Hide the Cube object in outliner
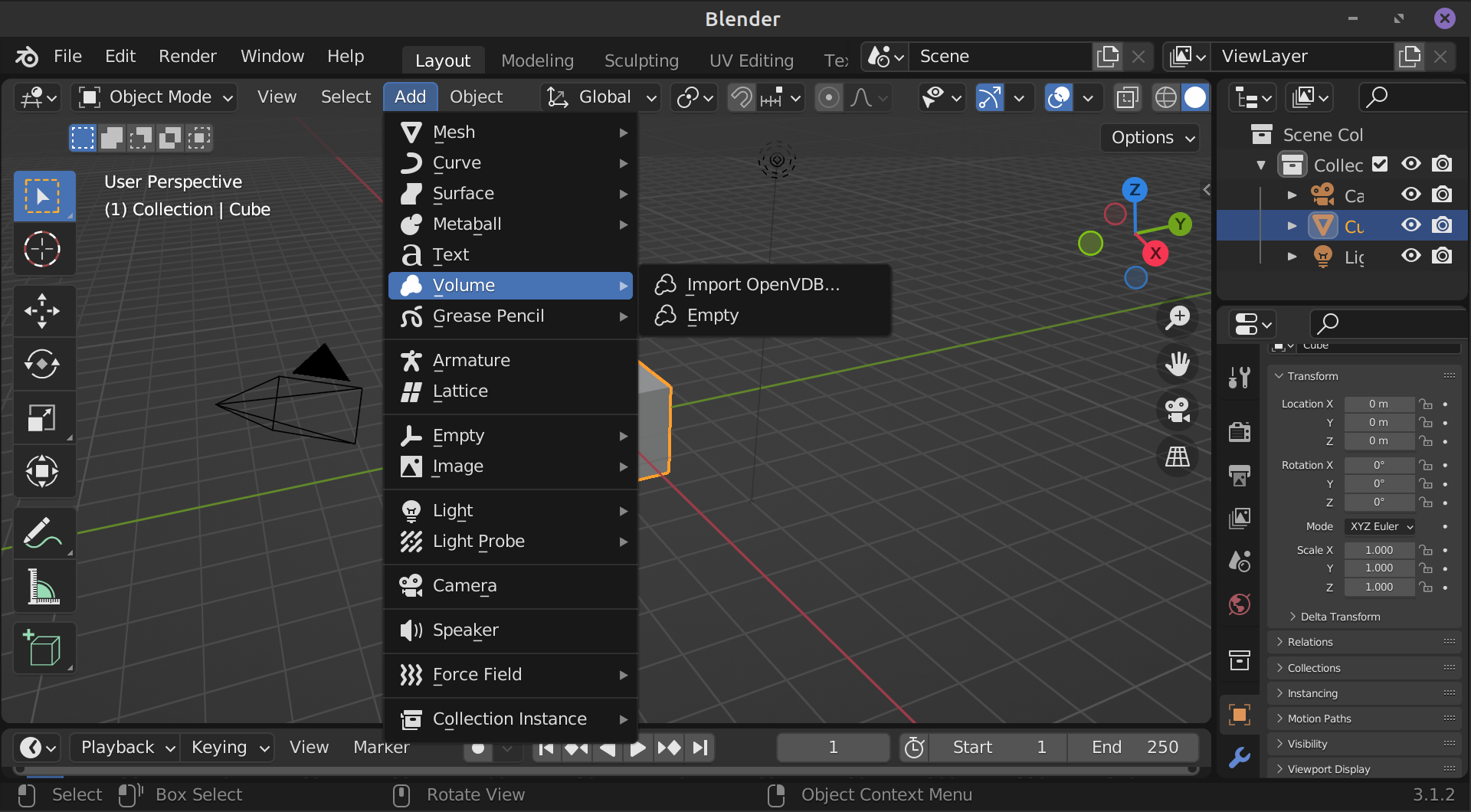The height and width of the screenshot is (812, 1471). (1411, 225)
